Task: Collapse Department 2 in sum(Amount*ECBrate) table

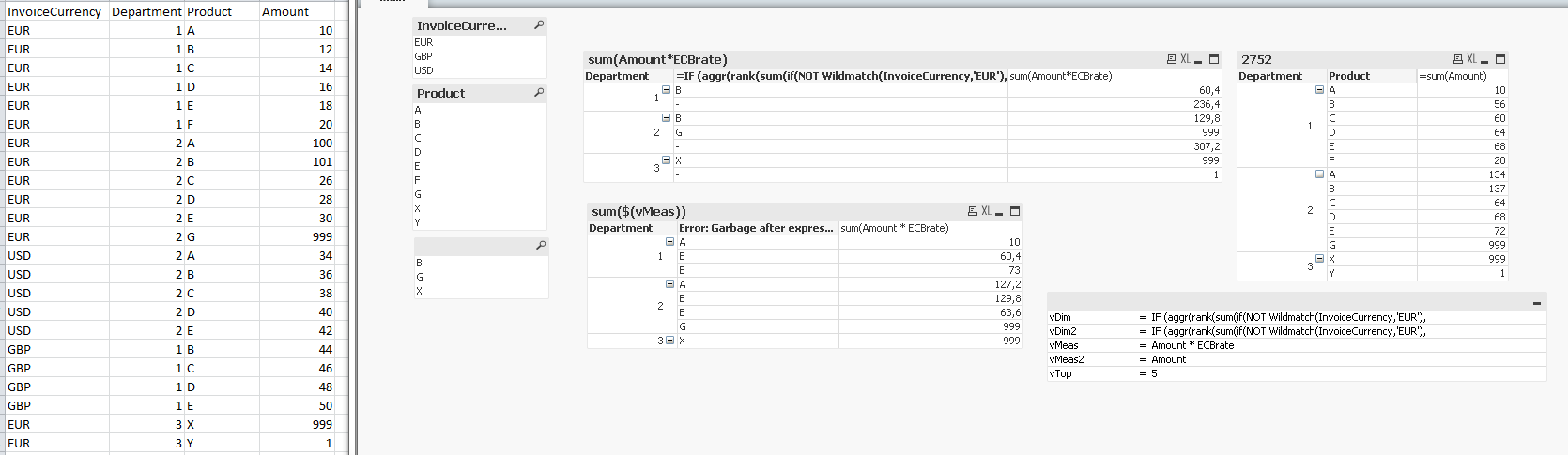Action: coord(667,118)
